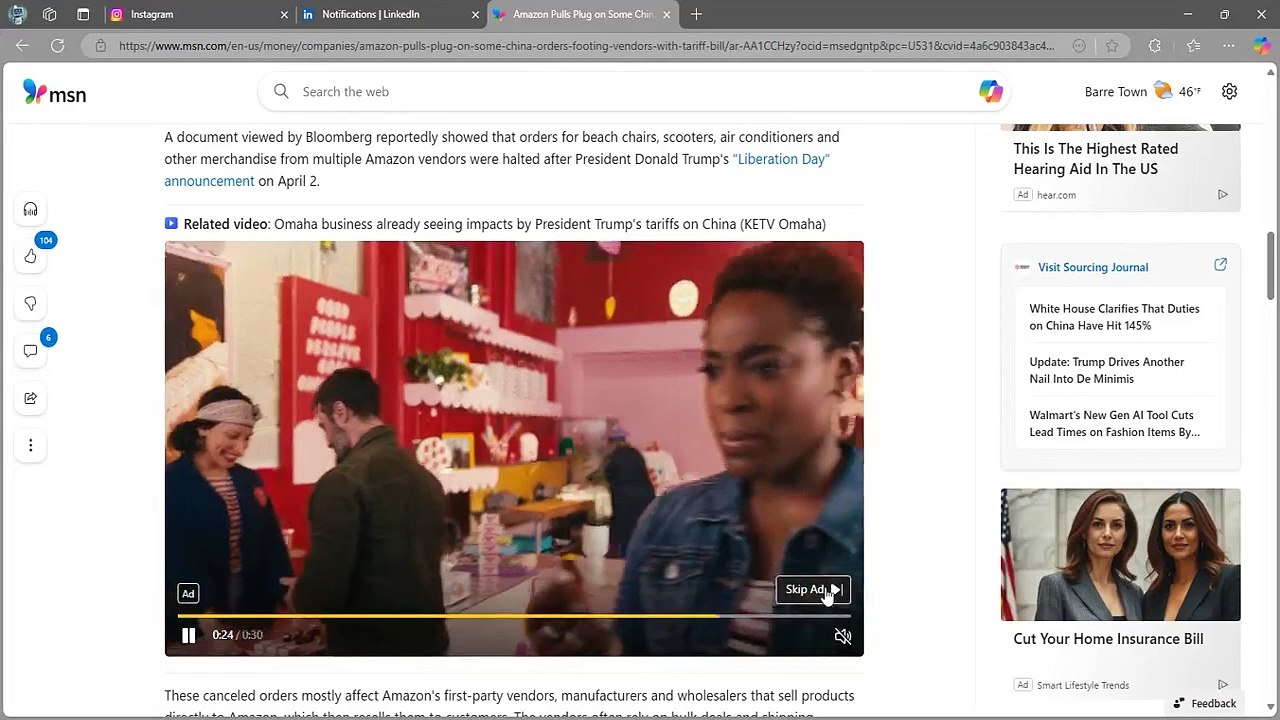Screen dimensions: 1280x720
Task: View site information lock icon
Action: coord(100,46)
